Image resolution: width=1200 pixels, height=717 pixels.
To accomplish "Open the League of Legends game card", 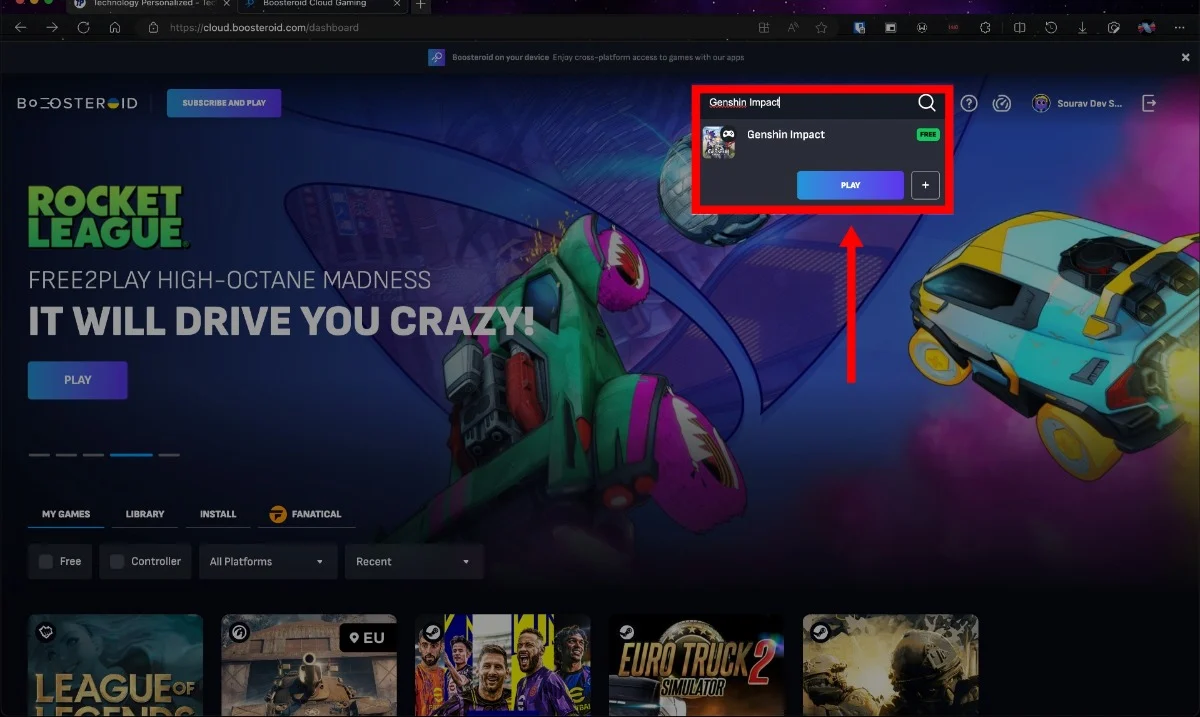I will [x=115, y=665].
